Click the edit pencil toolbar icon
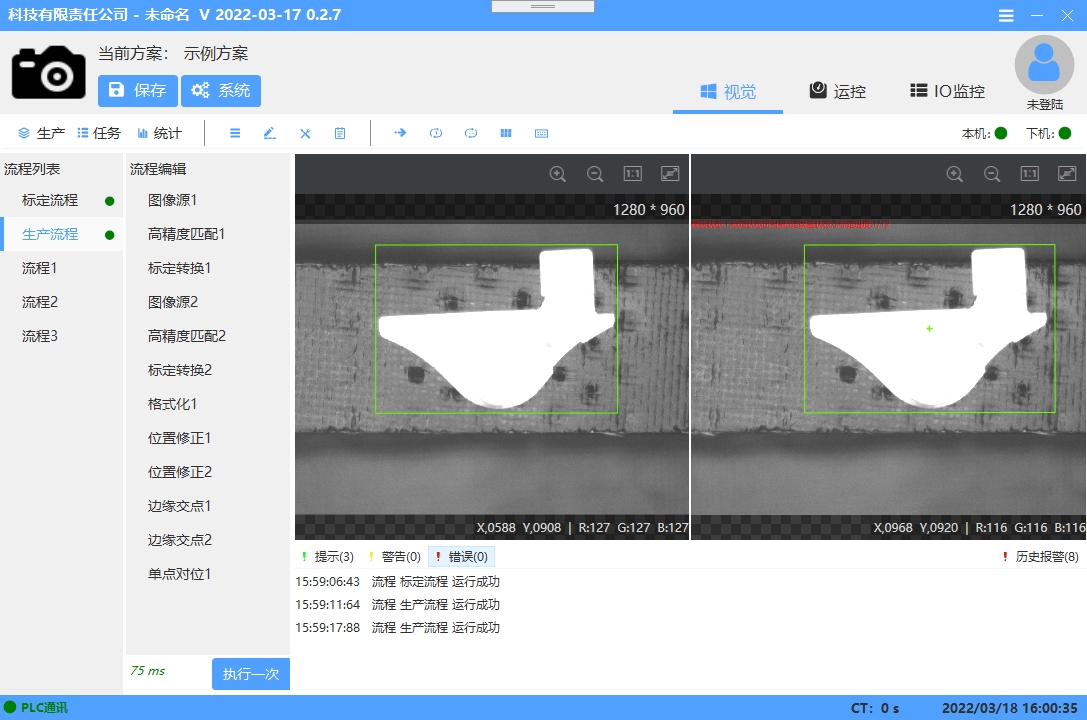This screenshot has height=720, width=1087. click(x=270, y=133)
